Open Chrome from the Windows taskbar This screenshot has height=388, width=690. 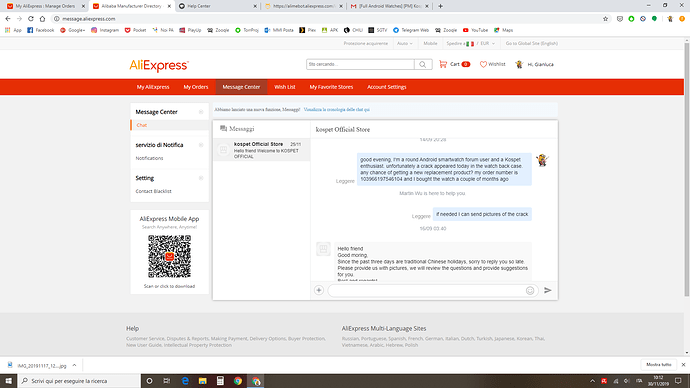(x=238, y=381)
